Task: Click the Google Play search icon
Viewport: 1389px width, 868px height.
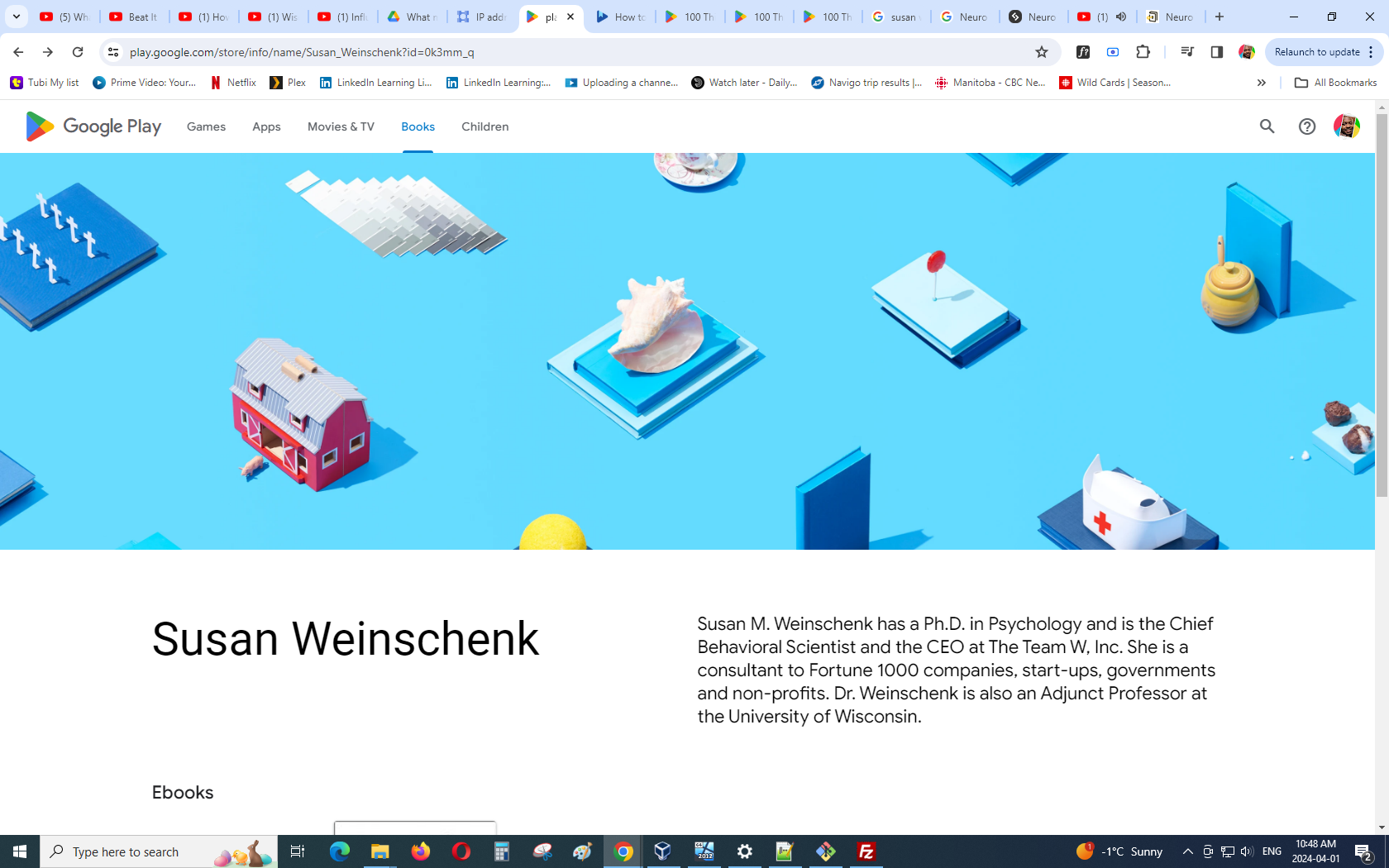Action: click(1267, 126)
